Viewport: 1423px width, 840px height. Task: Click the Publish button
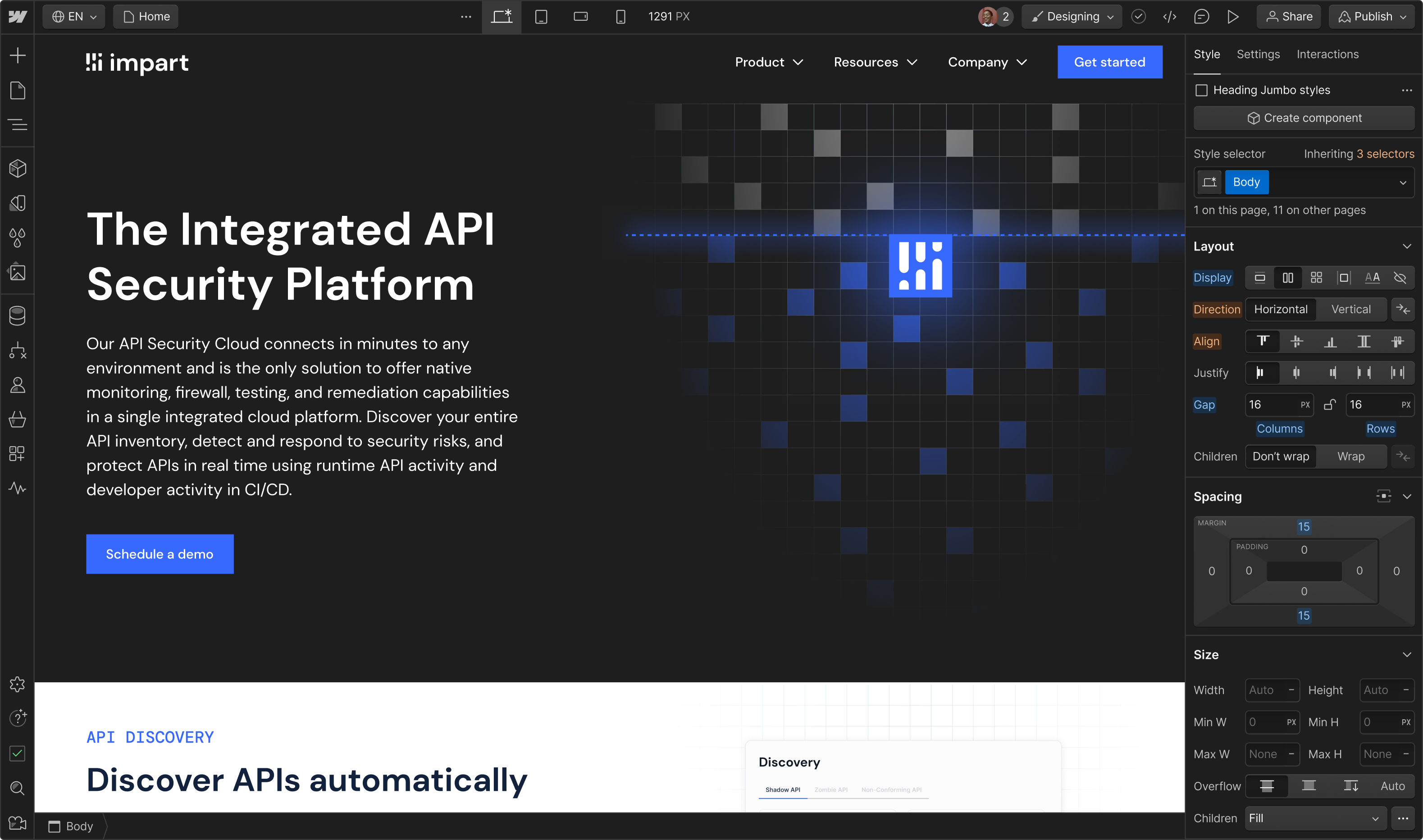[x=1372, y=16]
